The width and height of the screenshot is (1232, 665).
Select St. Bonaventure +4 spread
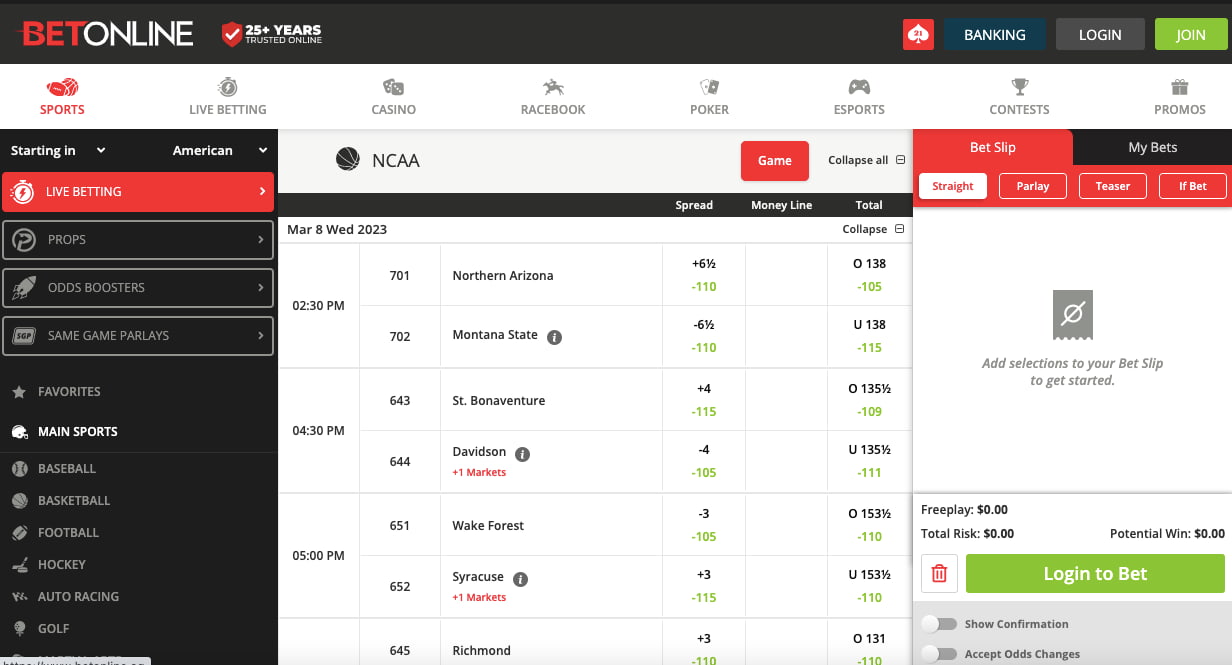[x=704, y=400]
